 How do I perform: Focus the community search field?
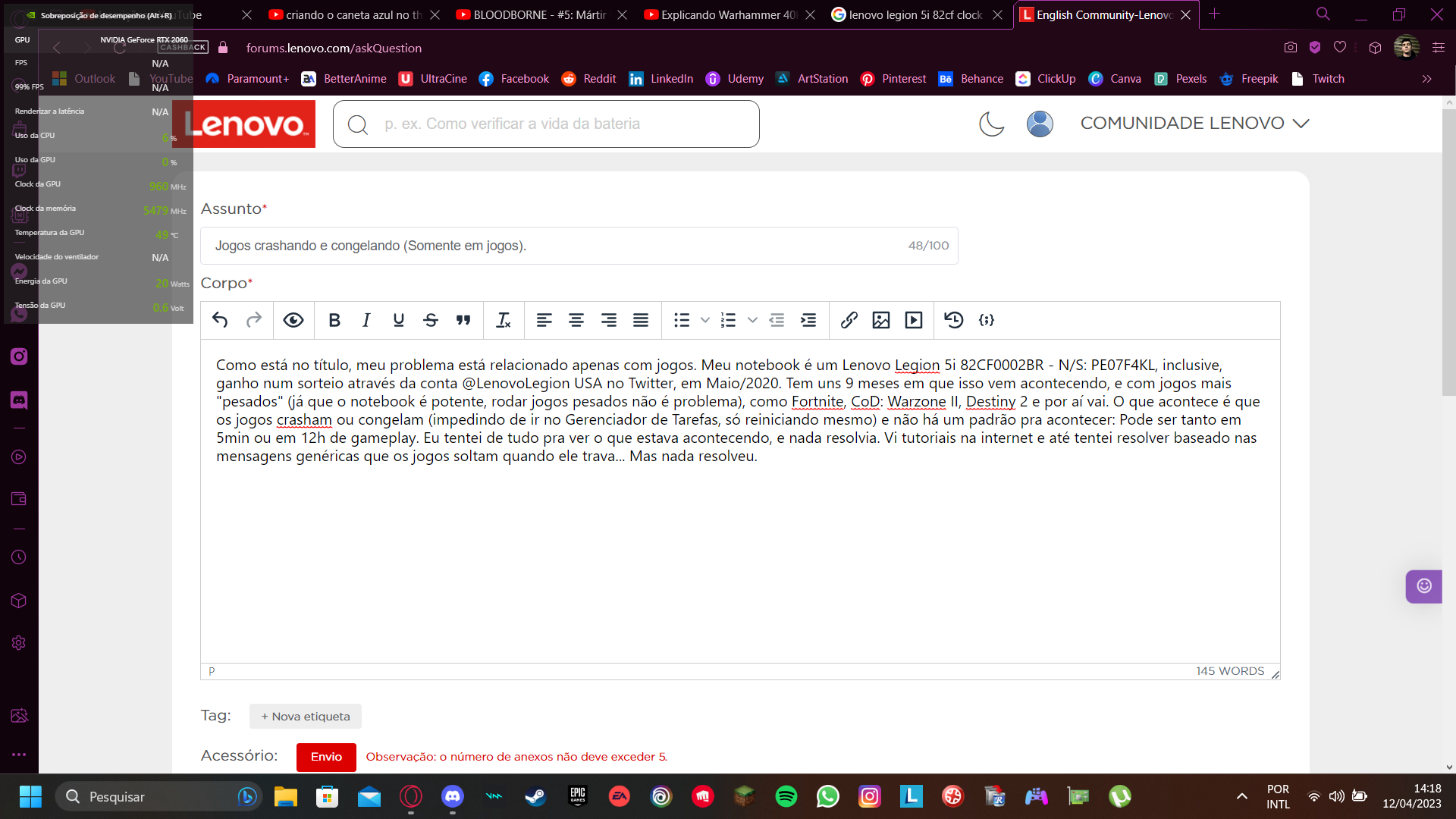(546, 124)
